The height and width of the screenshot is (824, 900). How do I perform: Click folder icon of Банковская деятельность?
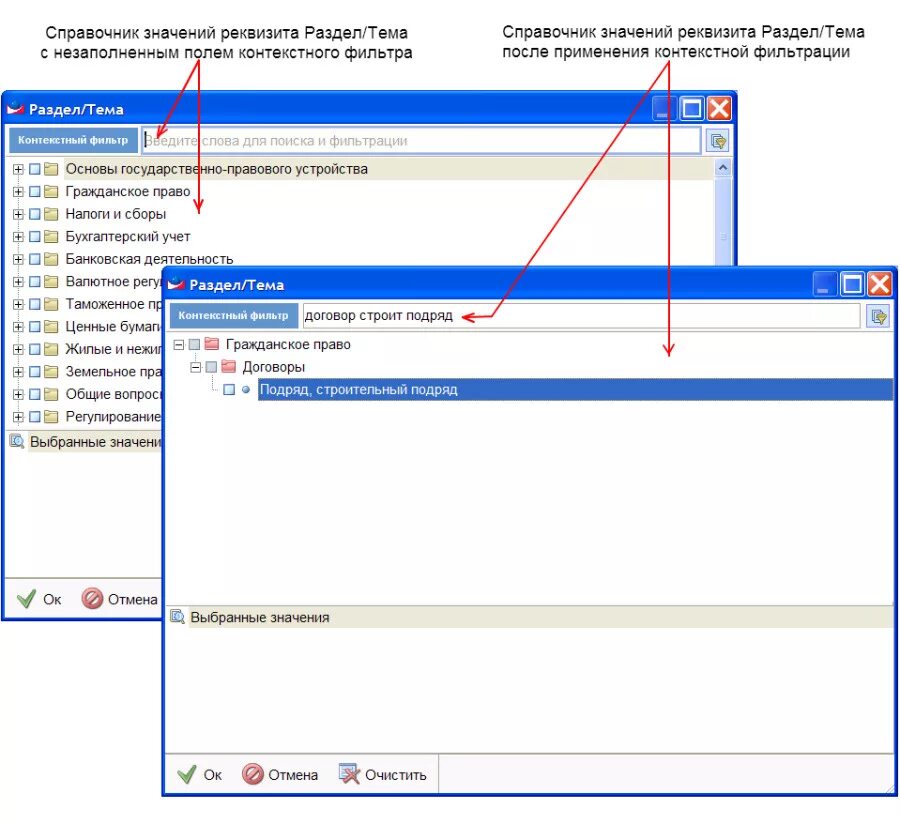coord(51,259)
